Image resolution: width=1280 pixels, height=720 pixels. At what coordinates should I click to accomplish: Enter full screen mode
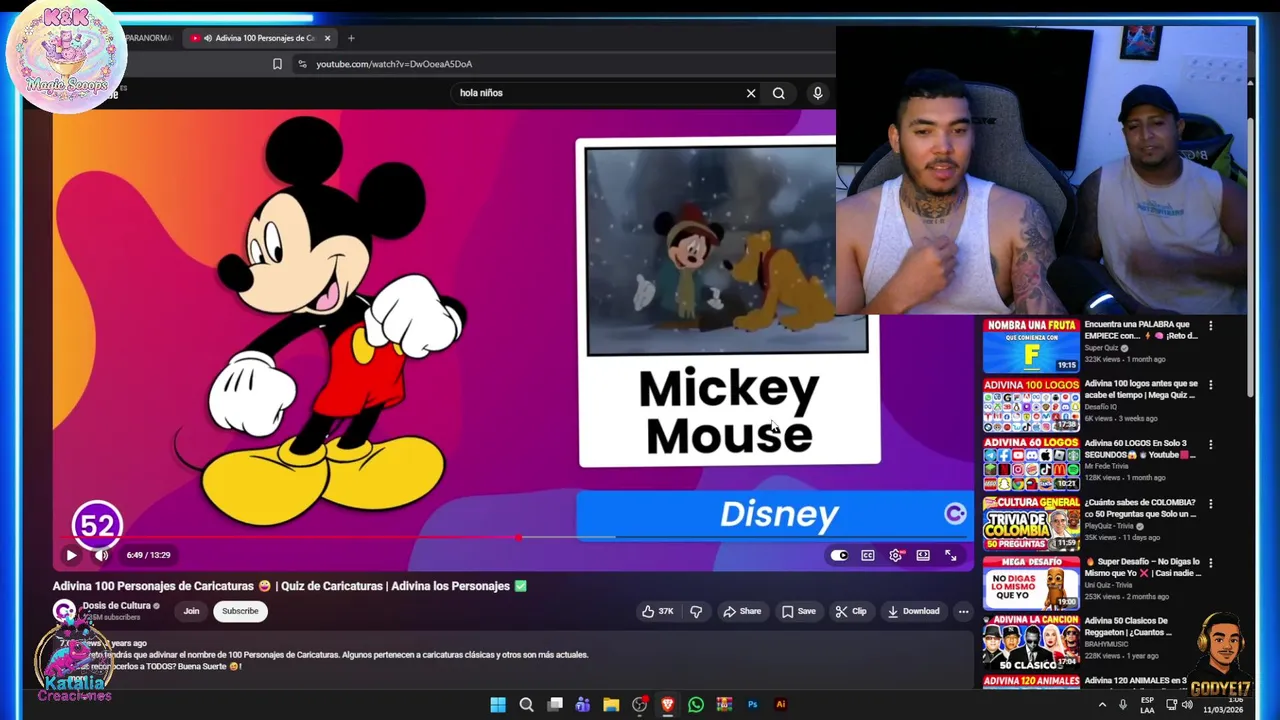(x=951, y=555)
